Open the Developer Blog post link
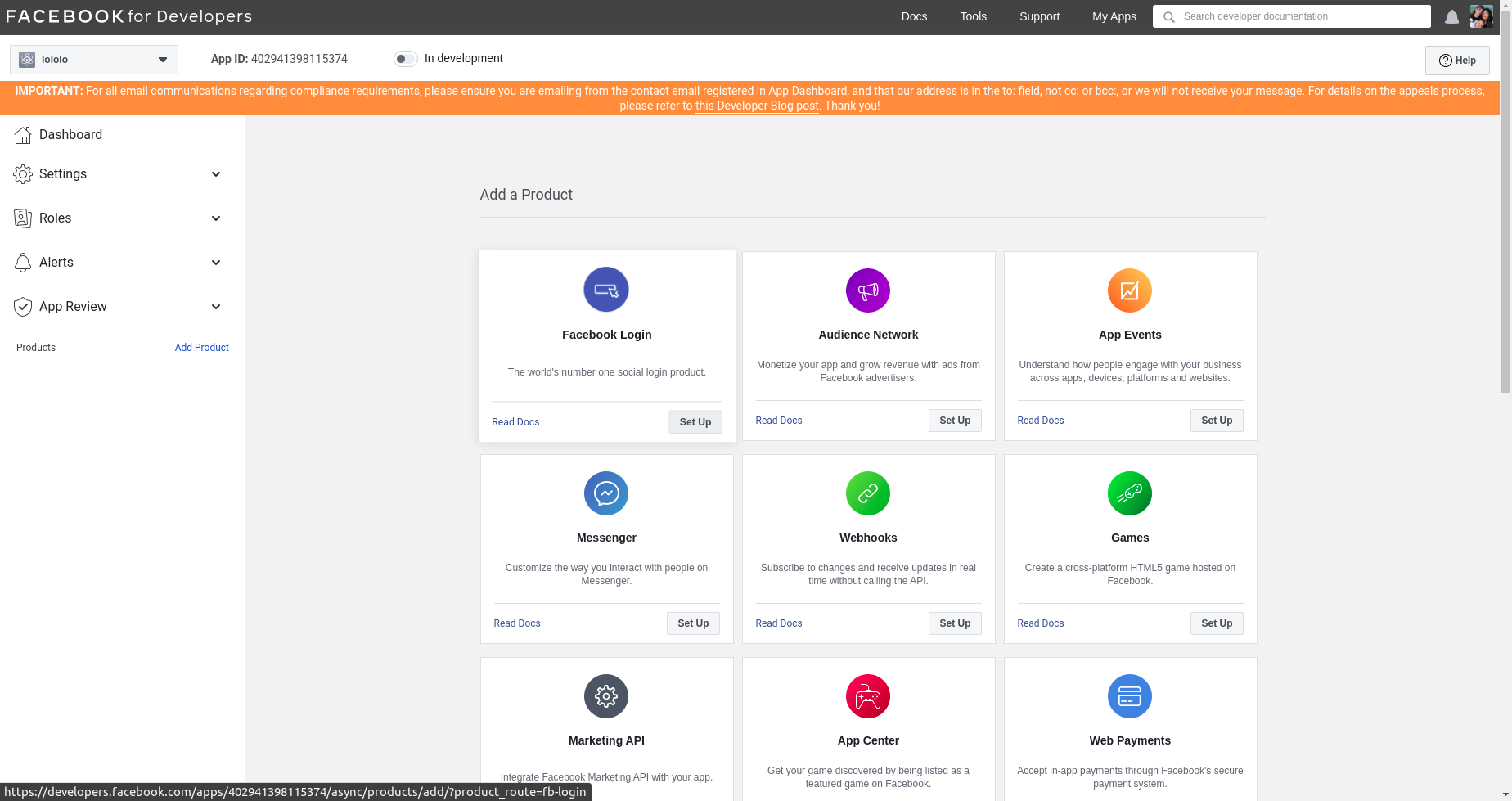Image resolution: width=1512 pixels, height=801 pixels. (x=756, y=106)
